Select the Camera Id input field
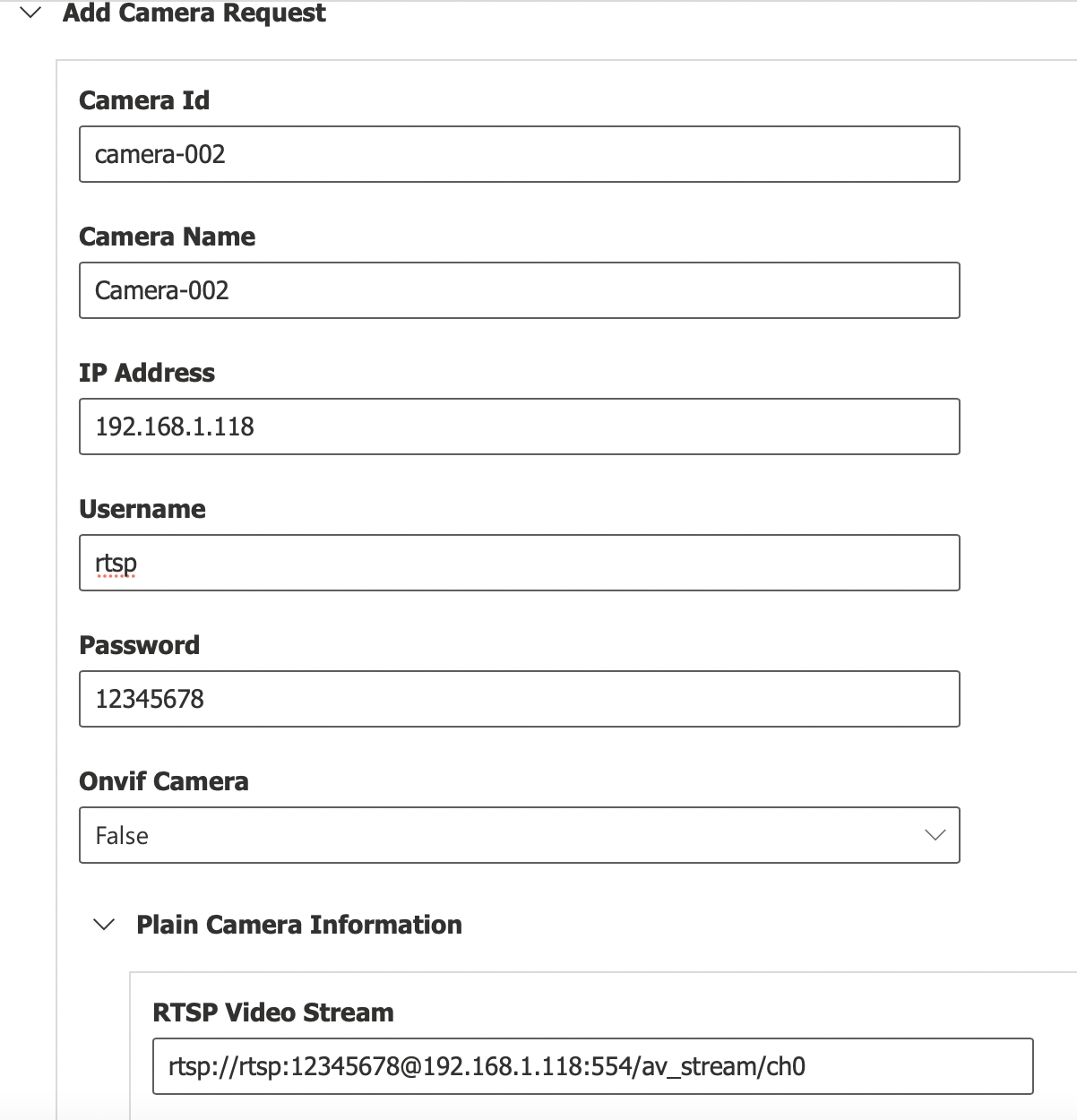 coord(520,154)
